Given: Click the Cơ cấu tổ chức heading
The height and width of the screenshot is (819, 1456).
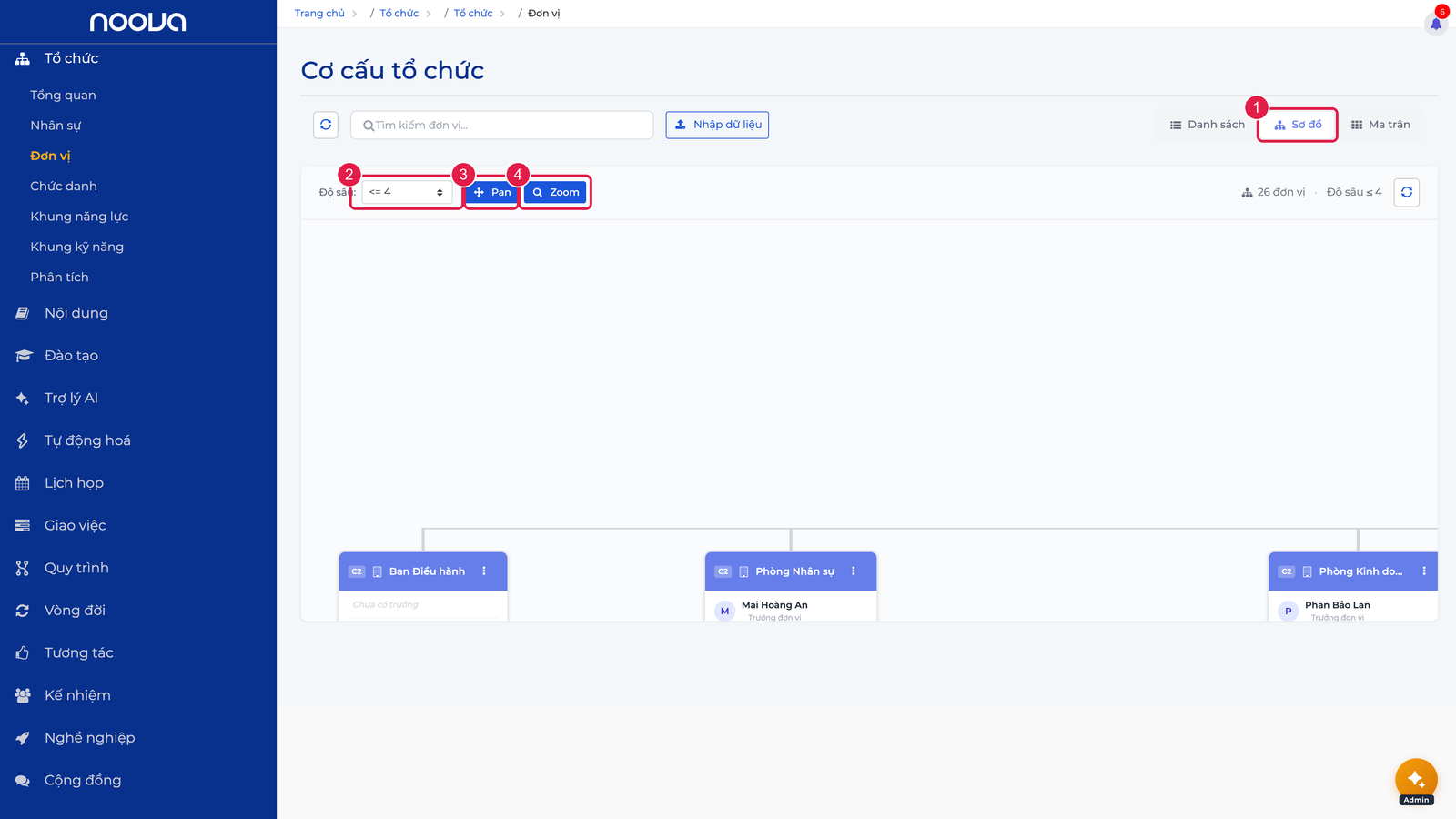Looking at the screenshot, I should 392,70.
